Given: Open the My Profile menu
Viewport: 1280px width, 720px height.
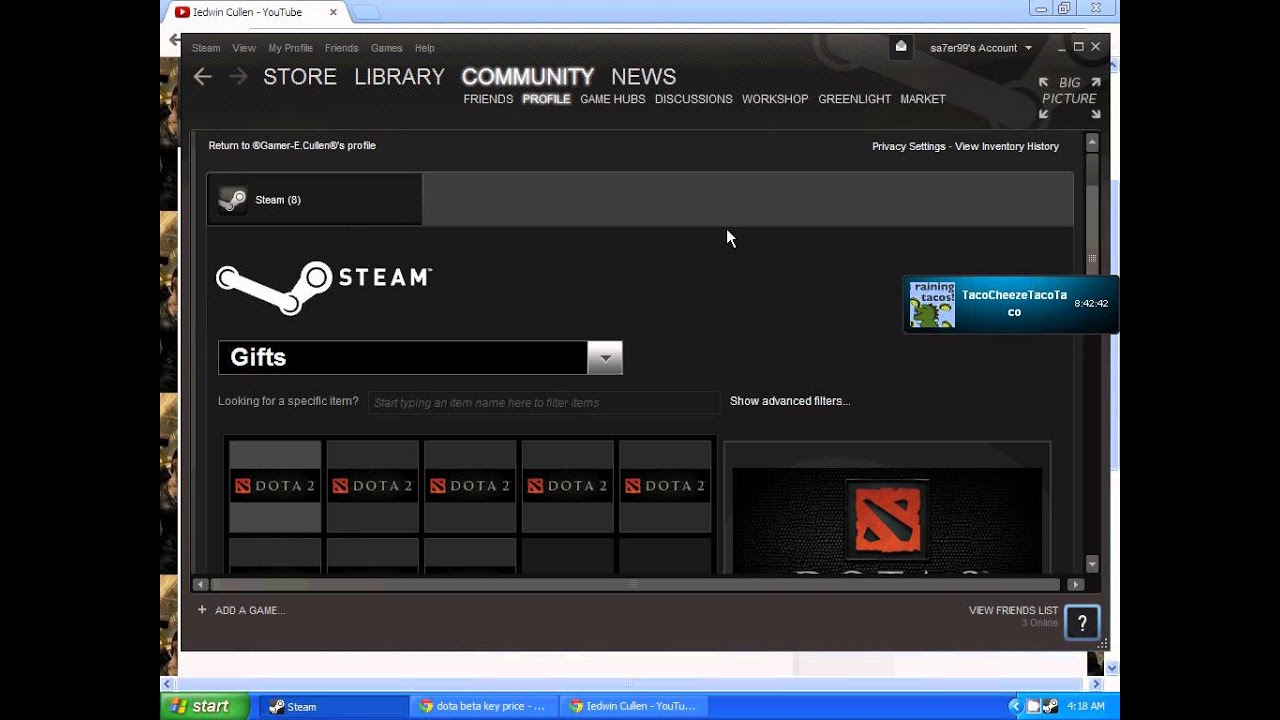Looking at the screenshot, I should point(291,48).
